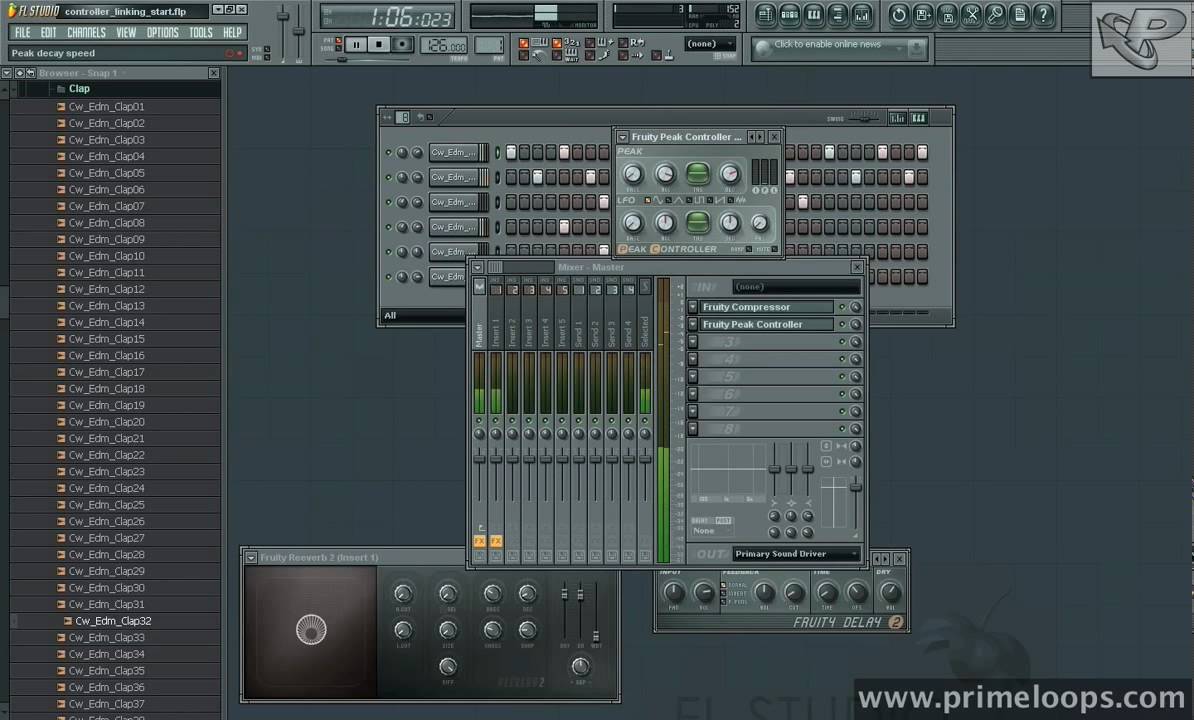Viewport: 1194px width, 720px height.
Task: Open the playlist window icon
Action: pos(765,14)
